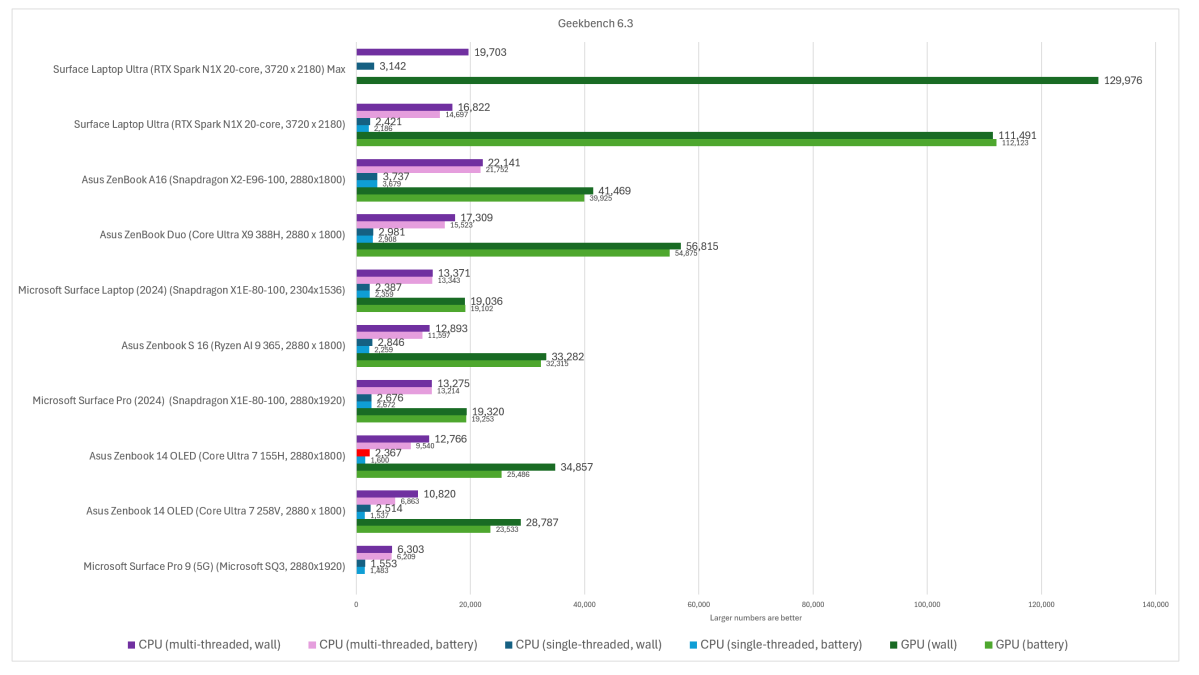Click the 19,036 GPU data label

[486, 301]
